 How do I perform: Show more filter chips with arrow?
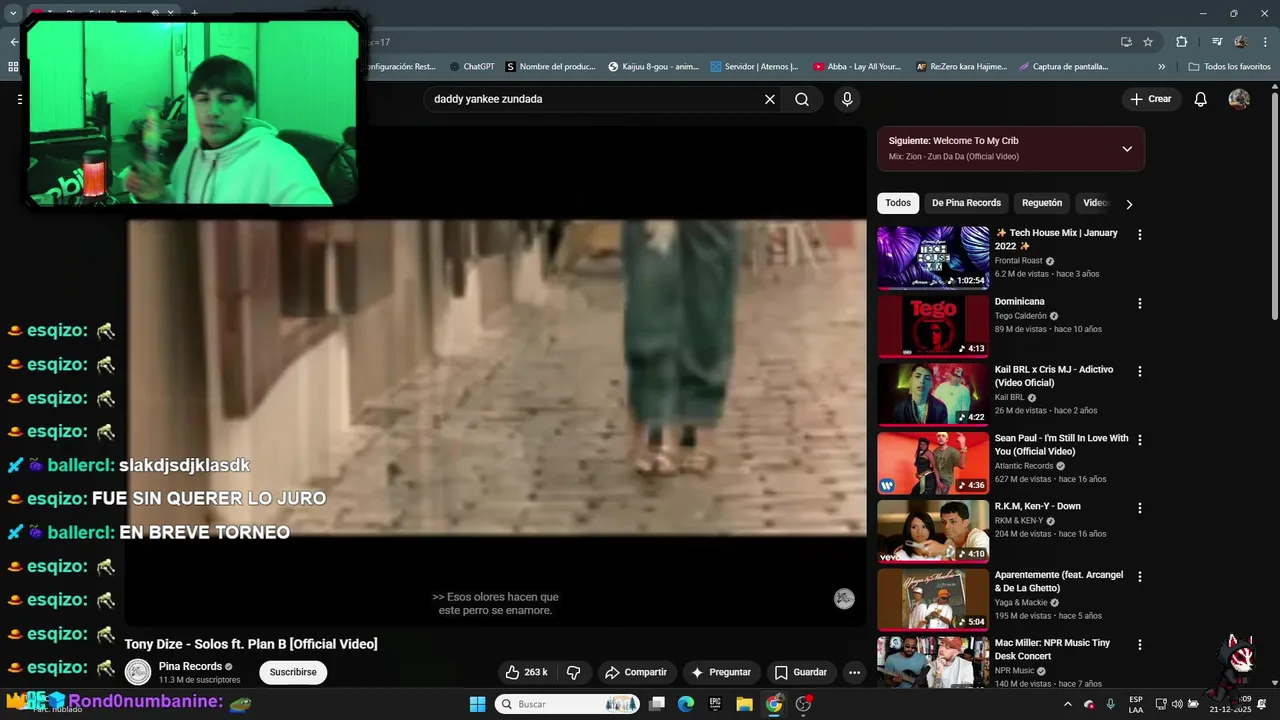[1129, 204]
